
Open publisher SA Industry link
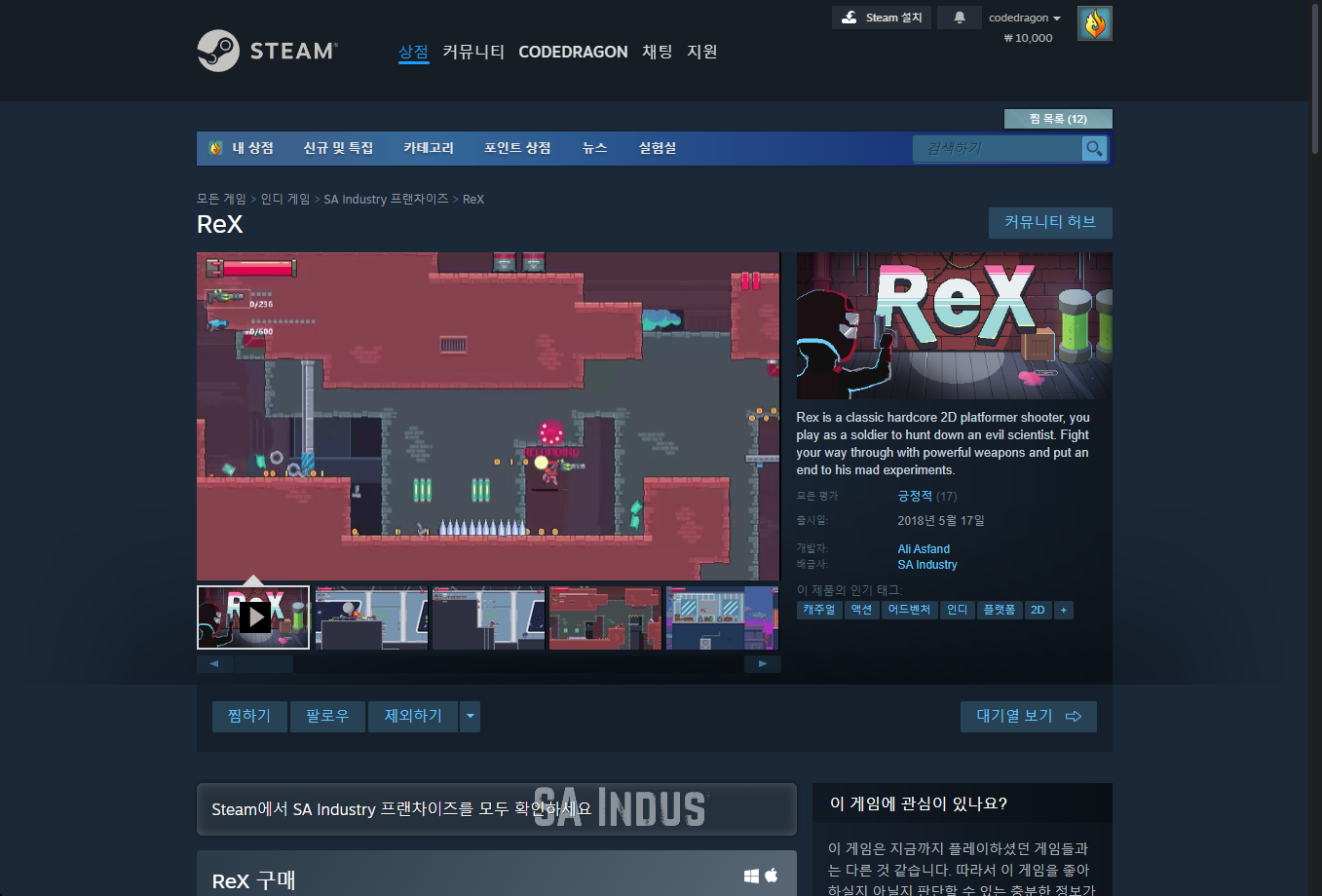[927, 565]
